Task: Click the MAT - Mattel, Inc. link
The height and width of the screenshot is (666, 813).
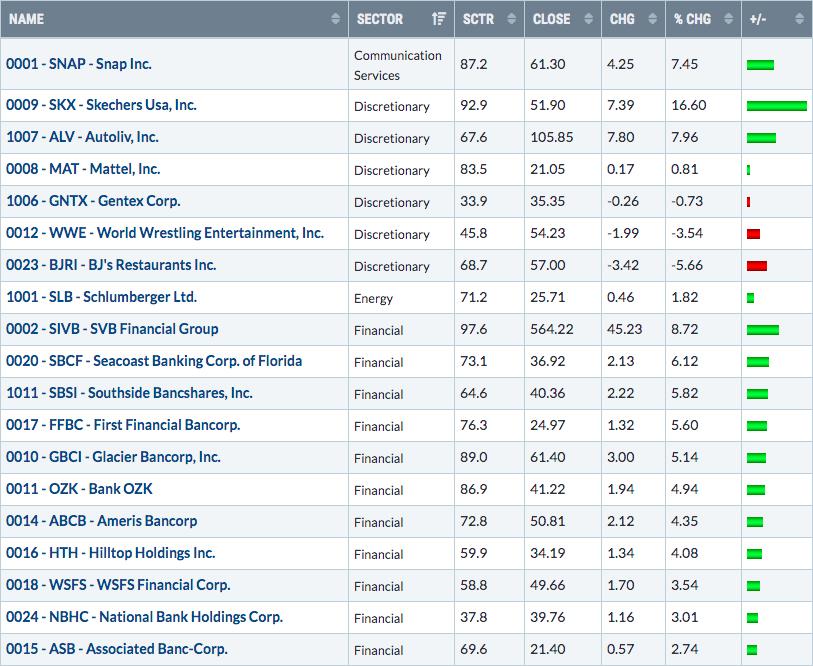Action: [83, 169]
